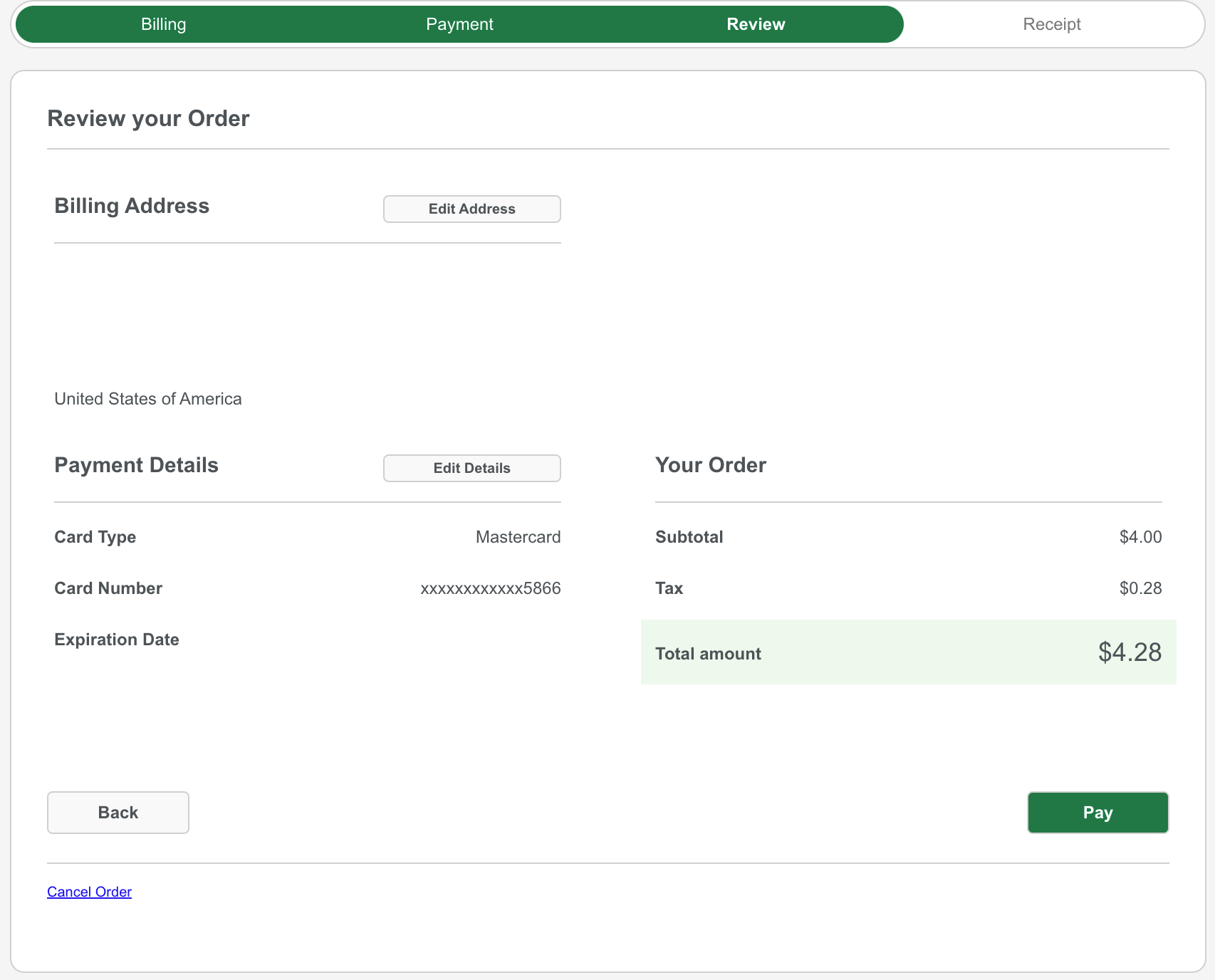The width and height of the screenshot is (1215, 980).
Task: Click the Edit Address button
Action: 471,209
